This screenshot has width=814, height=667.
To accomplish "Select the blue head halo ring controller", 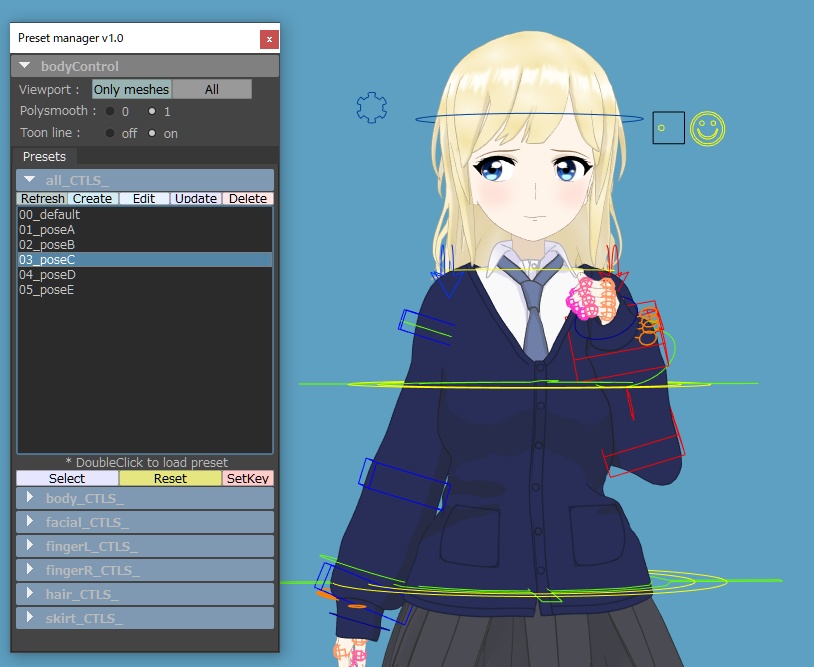I will point(529,119).
